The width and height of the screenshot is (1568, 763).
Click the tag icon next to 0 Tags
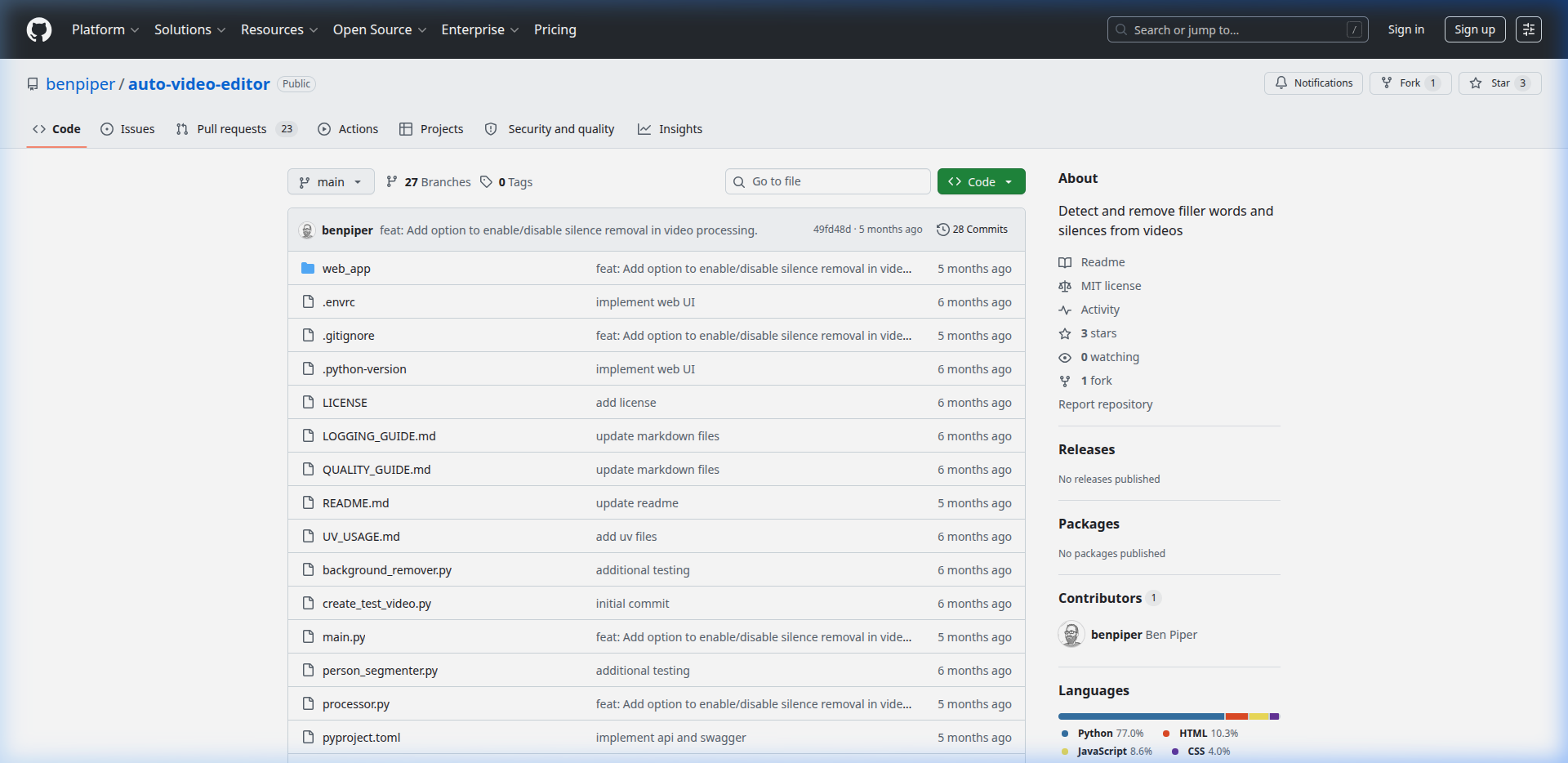pyautogui.click(x=486, y=181)
